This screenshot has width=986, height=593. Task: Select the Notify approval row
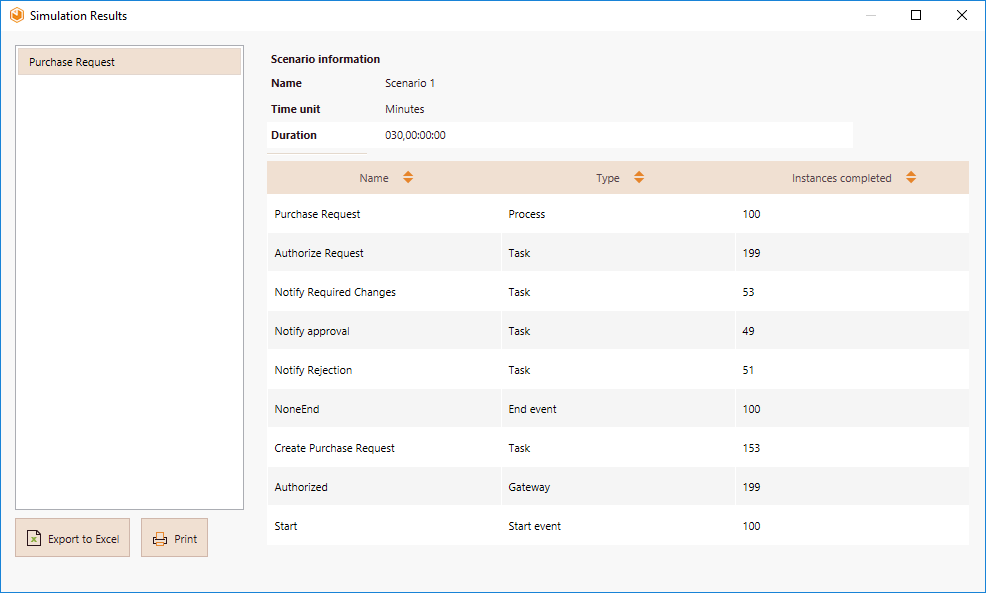tap(618, 331)
